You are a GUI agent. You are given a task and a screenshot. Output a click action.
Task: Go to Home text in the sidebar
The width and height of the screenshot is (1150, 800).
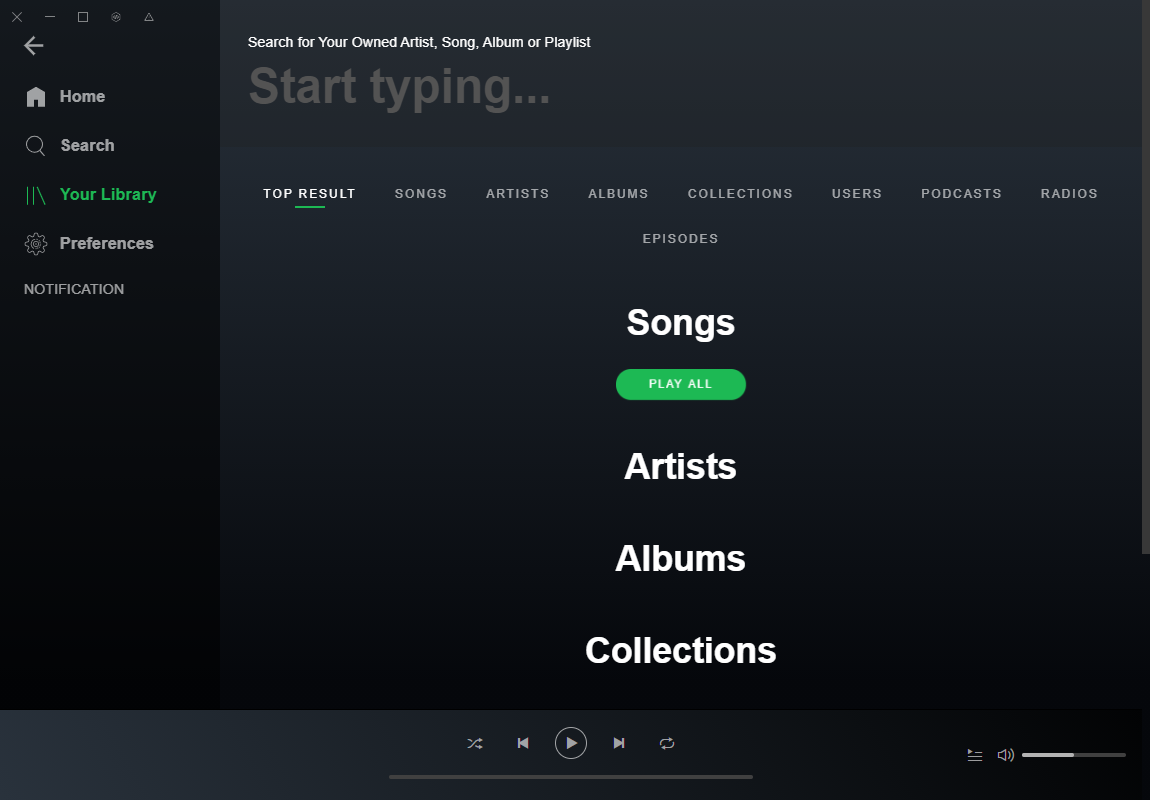point(82,97)
